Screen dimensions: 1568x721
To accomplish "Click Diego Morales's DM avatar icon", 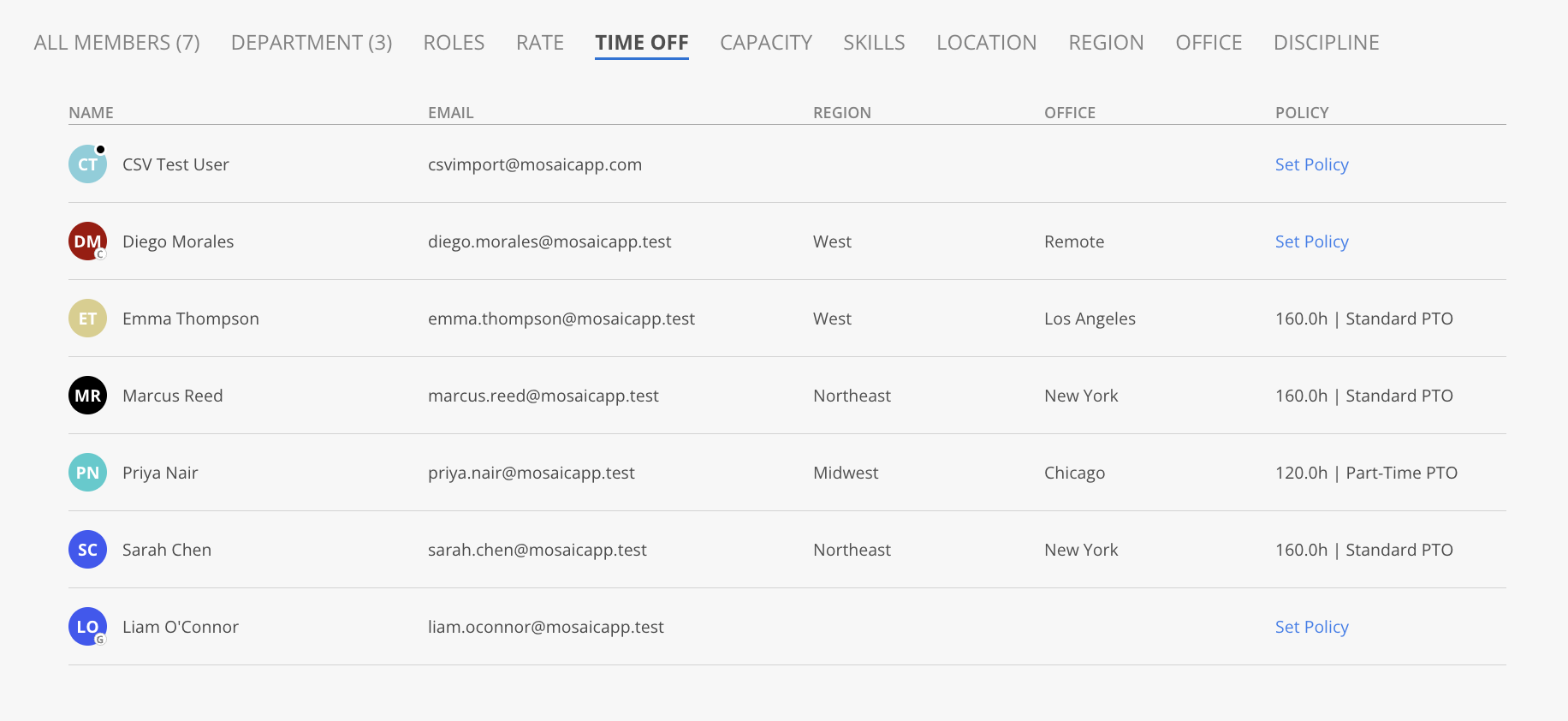I will coord(87,241).
